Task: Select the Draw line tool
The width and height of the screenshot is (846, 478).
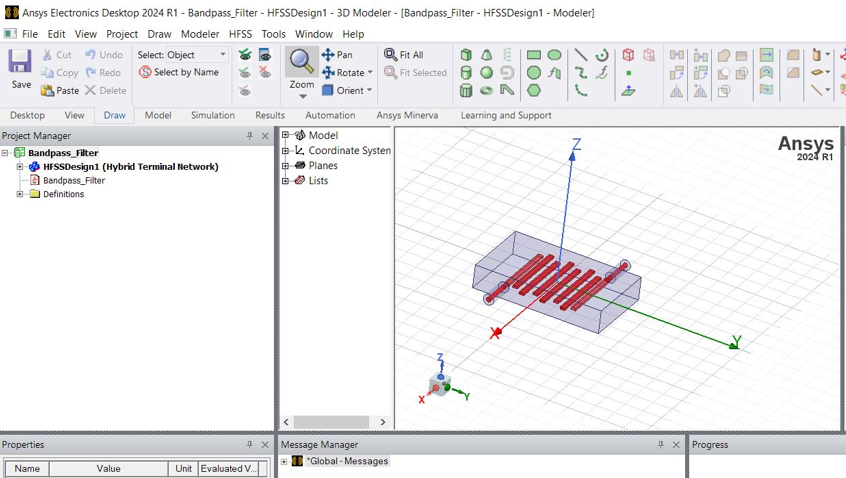Action: point(581,55)
